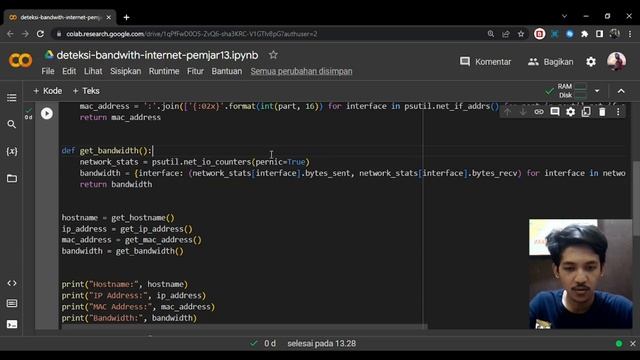This screenshot has height=360, width=640.
Task: Open cell editor settings gear
Action: 571,111
